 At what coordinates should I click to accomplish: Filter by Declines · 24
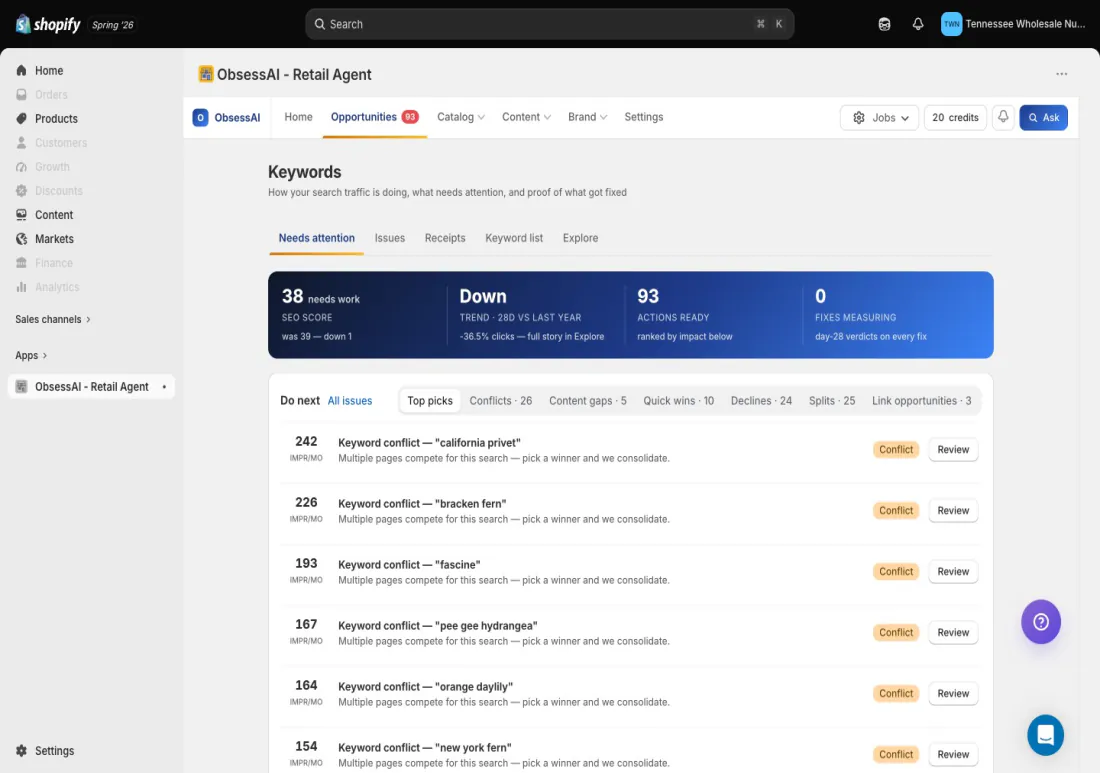[761, 401]
